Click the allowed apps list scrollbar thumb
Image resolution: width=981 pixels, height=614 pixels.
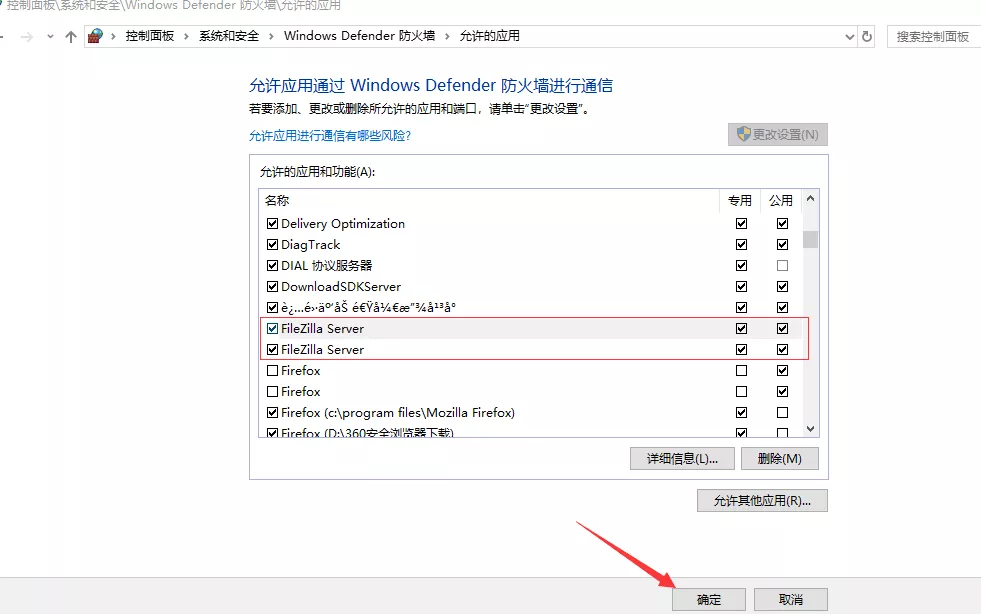tap(810, 239)
